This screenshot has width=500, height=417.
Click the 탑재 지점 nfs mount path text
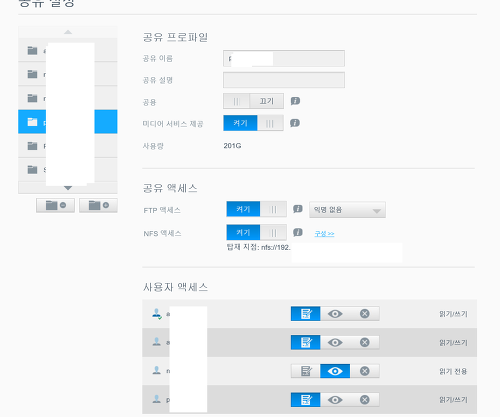click(259, 247)
